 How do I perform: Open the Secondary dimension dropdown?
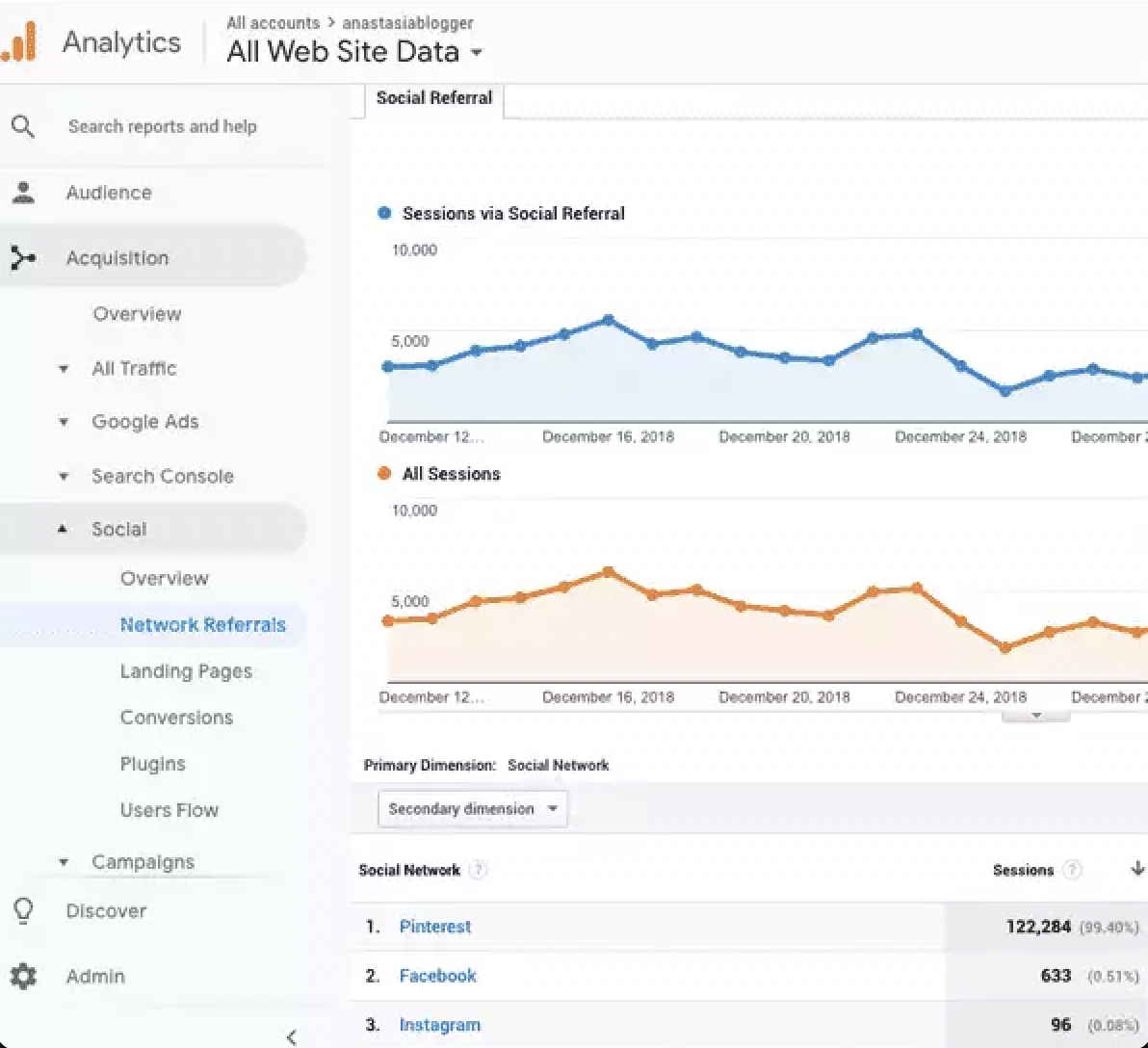[472, 809]
